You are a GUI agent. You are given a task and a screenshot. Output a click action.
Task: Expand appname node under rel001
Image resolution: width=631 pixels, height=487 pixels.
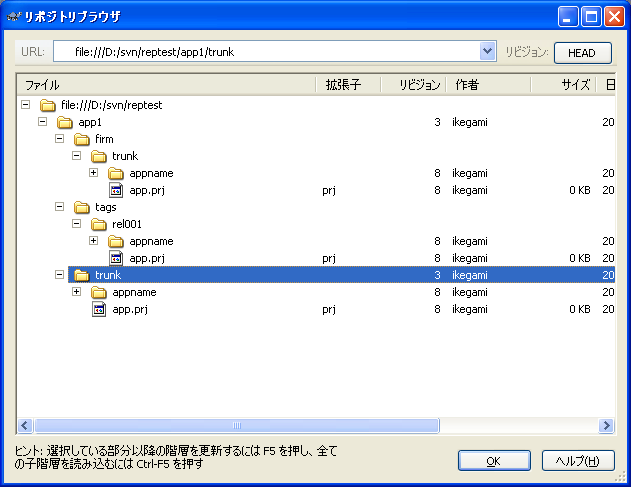tap(93, 241)
